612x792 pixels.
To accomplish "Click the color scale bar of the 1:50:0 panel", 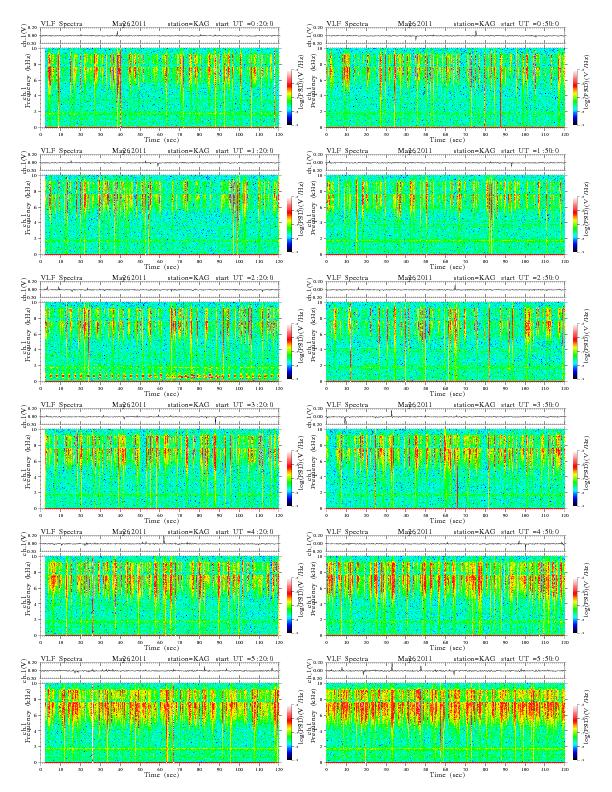I will pyautogui.click(x=575, y=224).
